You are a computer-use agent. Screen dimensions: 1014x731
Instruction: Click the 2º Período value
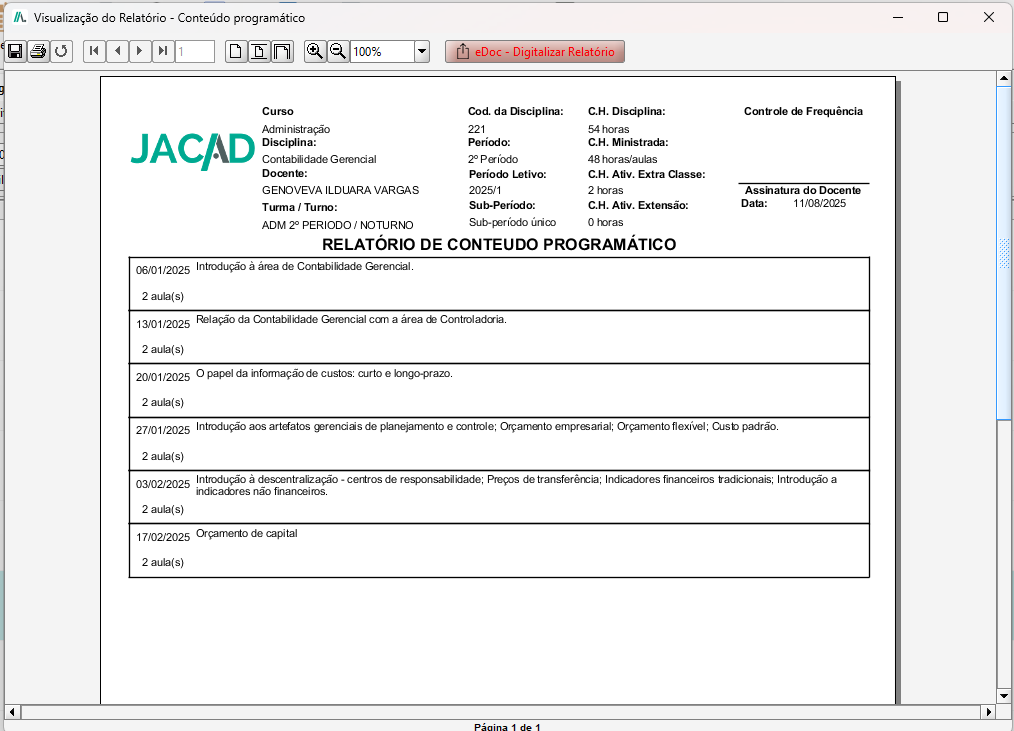(493, 159)
